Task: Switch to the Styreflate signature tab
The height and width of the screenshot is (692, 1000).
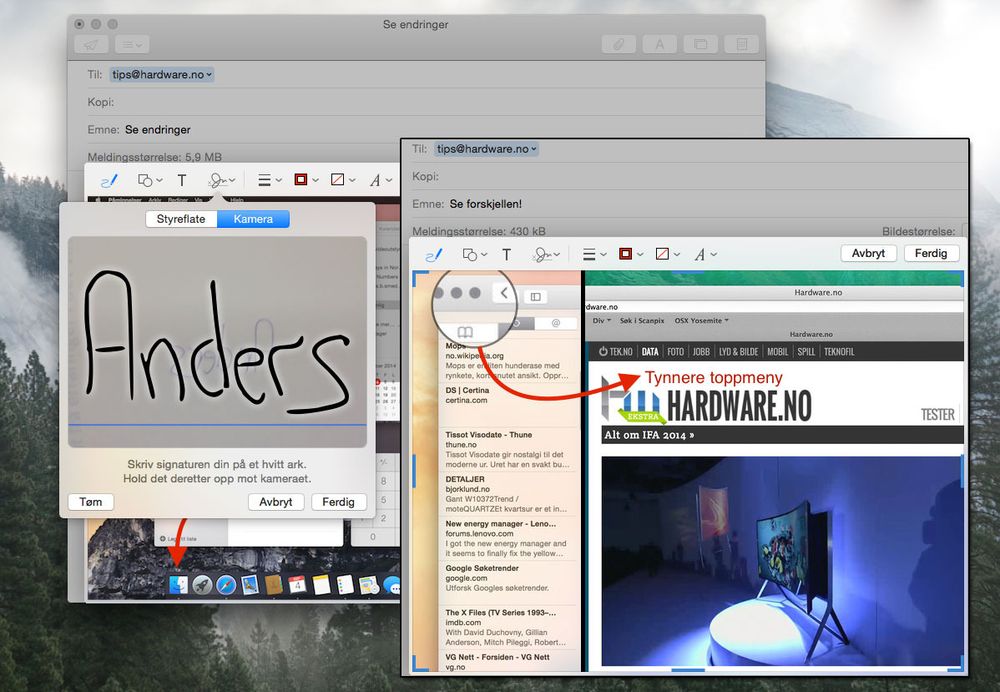Action: (181, 219)
